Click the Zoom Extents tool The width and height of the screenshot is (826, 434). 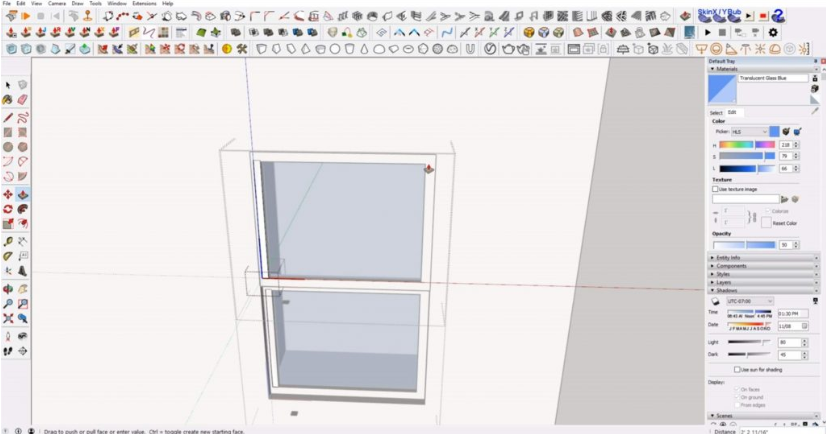tap(8, 319)
